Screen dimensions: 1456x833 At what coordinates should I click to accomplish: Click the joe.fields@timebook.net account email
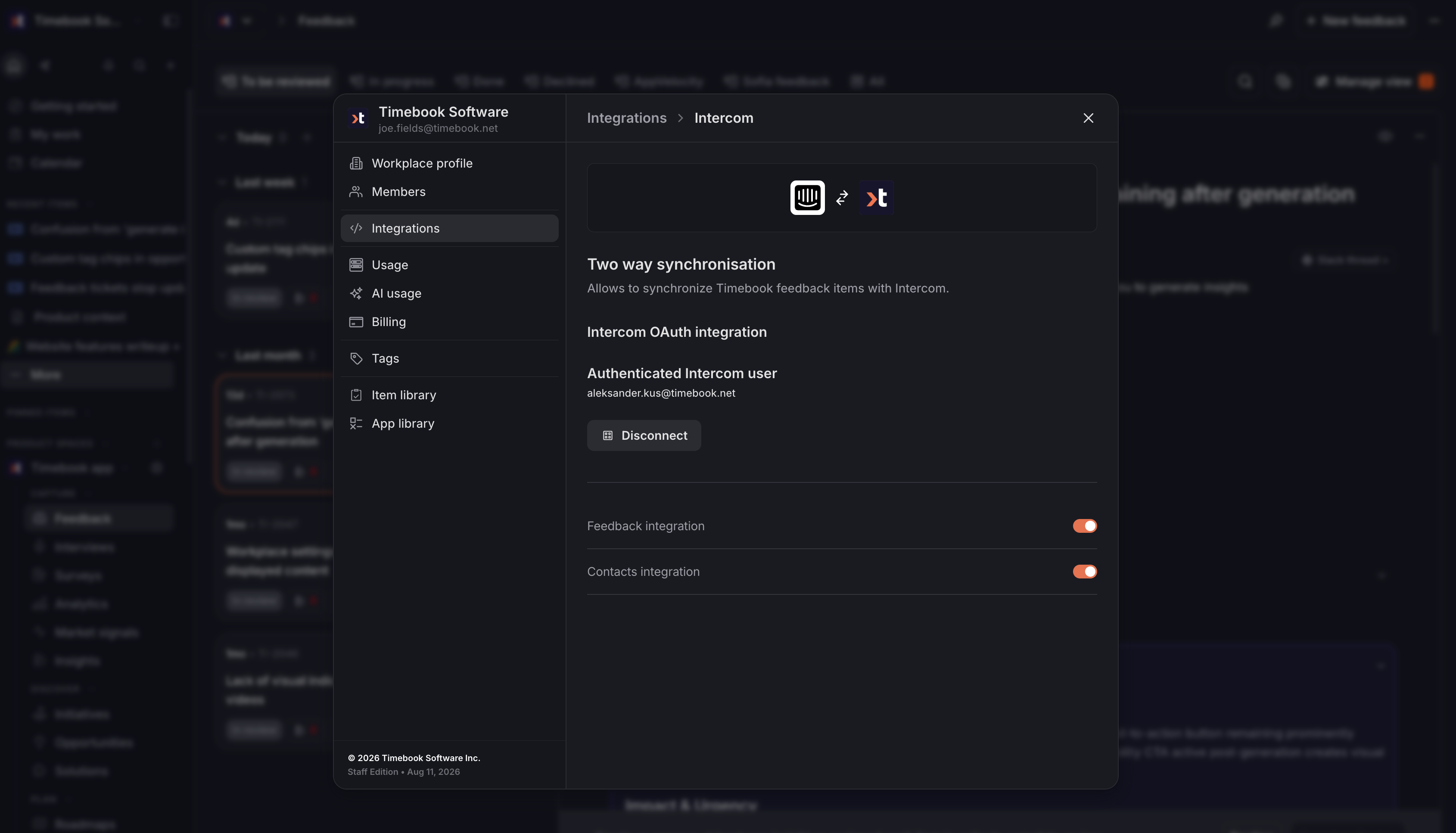click(438, 129)
